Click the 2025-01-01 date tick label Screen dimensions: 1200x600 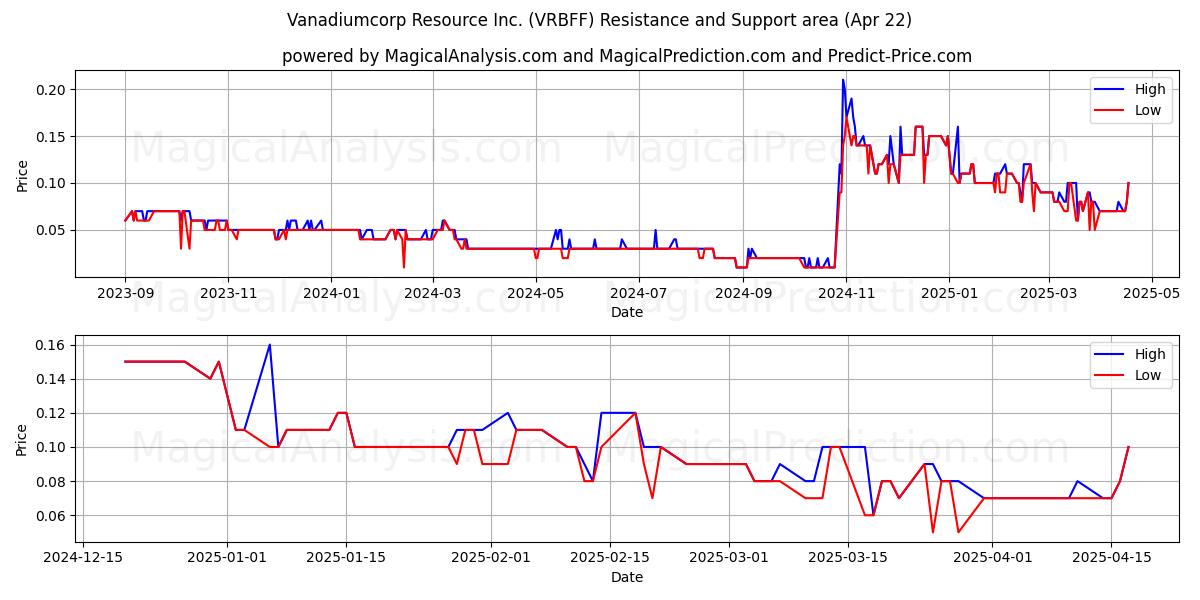227,558
